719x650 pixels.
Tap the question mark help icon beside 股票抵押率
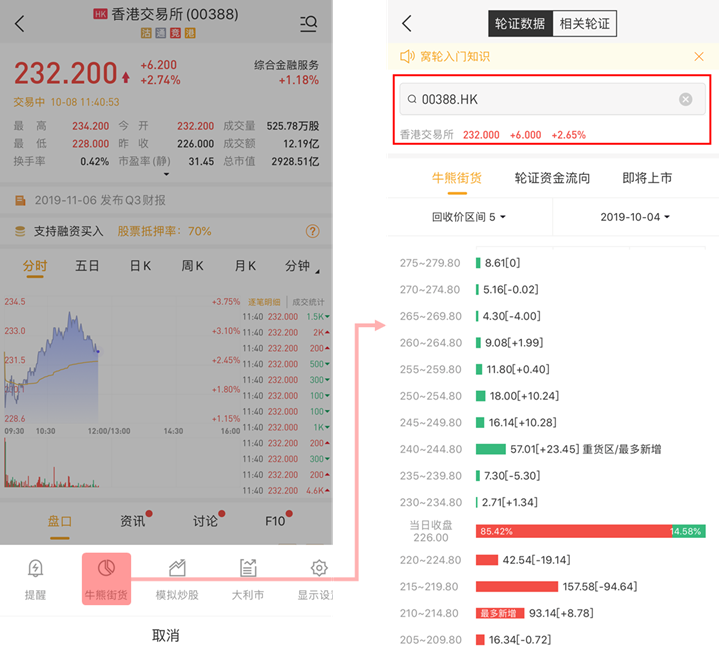point(312,231)
